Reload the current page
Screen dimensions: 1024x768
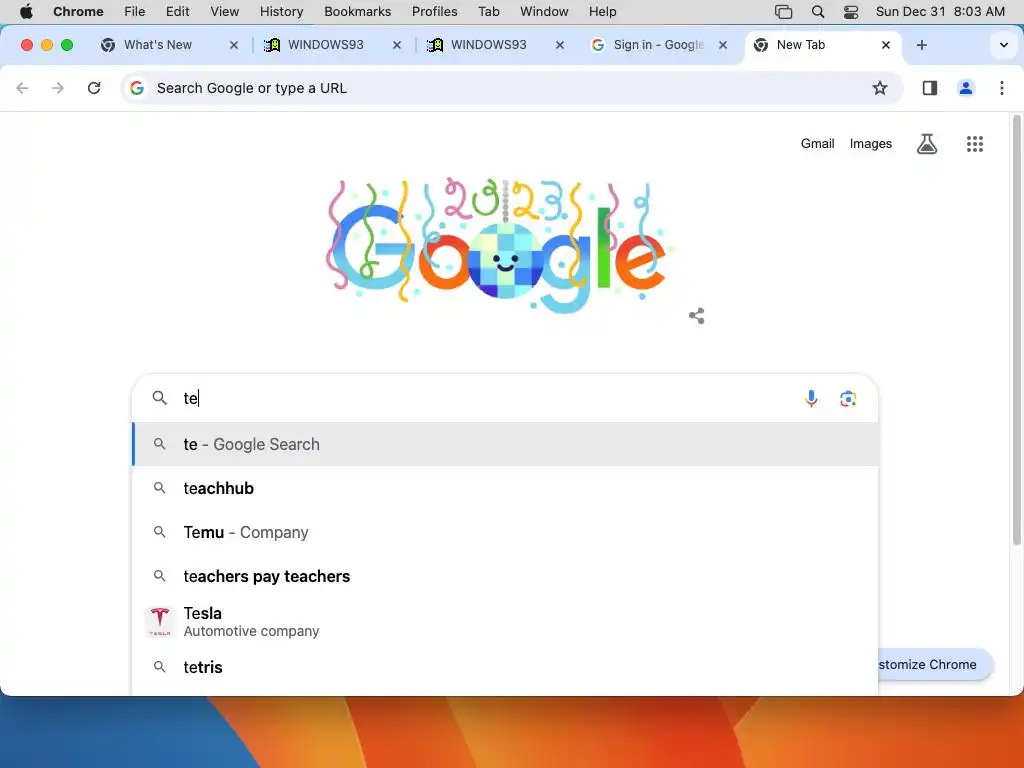(94, 88)
